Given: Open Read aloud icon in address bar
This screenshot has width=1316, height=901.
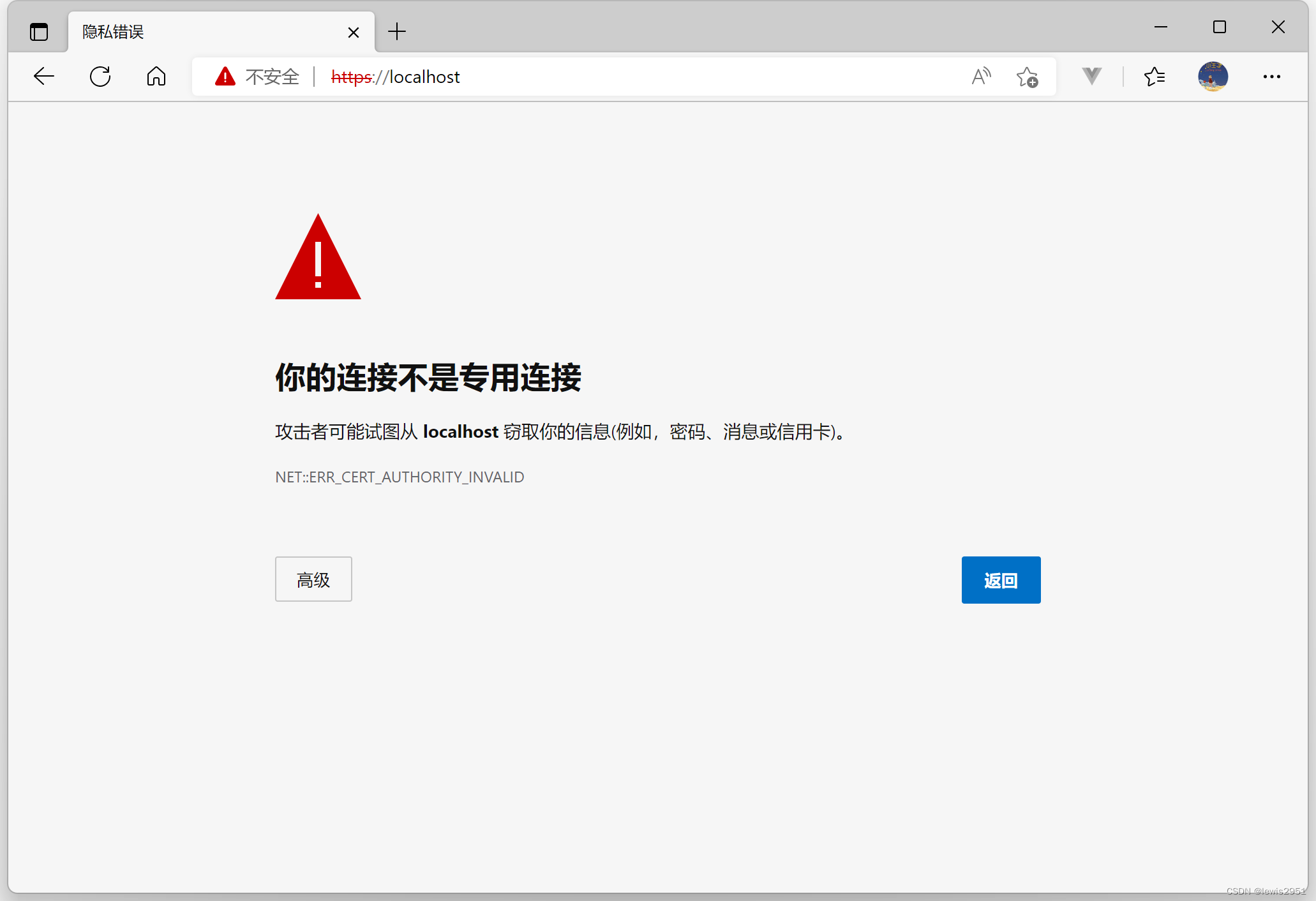Looking at the screenshot, I should pyautogui.click(x=981, y=77).
